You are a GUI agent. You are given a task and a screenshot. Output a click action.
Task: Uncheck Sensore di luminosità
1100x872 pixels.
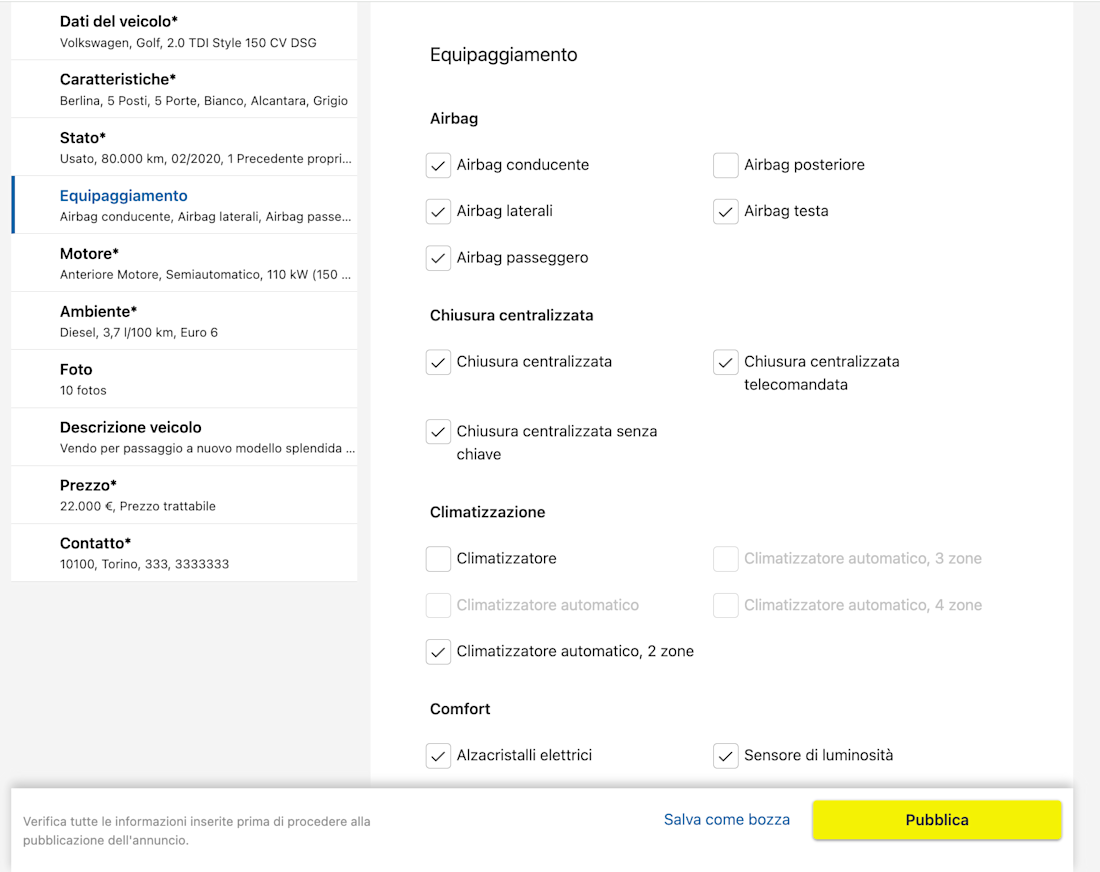[725, 756]
